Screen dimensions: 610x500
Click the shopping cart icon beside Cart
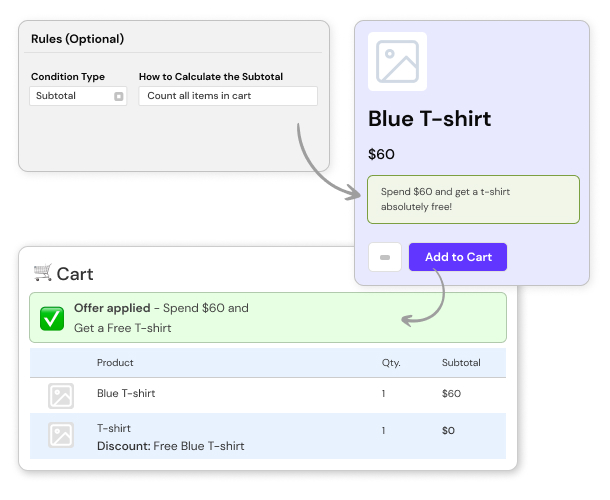(x=43, y=272)
